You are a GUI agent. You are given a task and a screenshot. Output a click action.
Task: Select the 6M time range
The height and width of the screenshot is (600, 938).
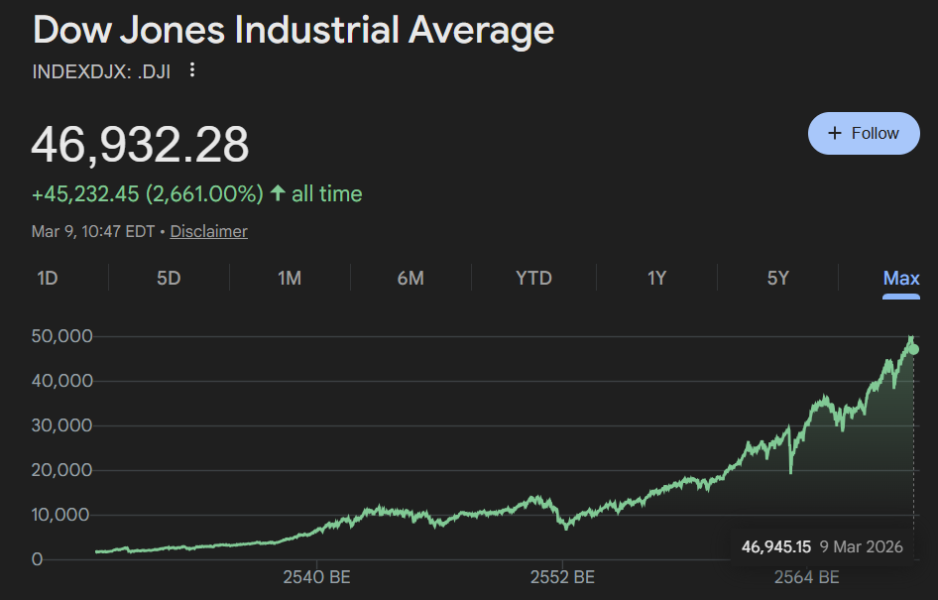(410, 278)
